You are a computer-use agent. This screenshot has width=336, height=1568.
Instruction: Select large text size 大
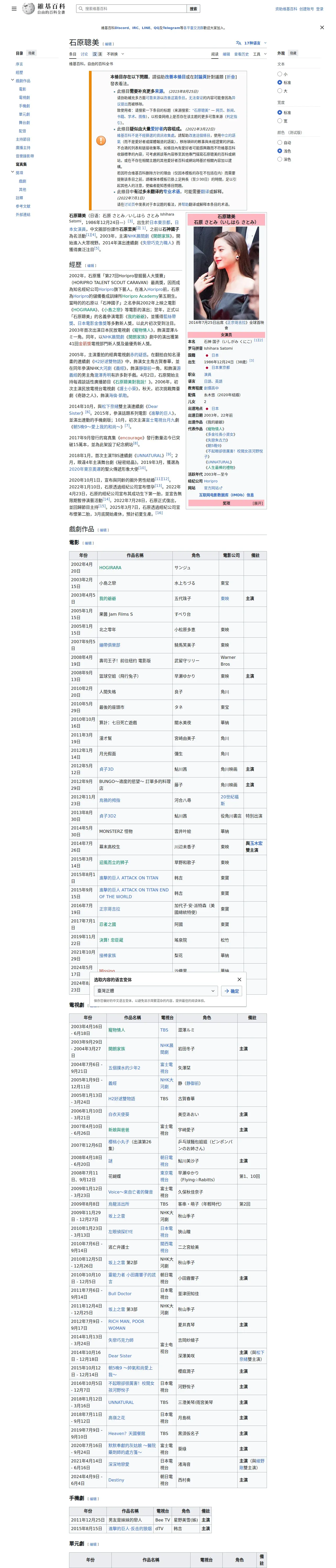click(280, 91)
